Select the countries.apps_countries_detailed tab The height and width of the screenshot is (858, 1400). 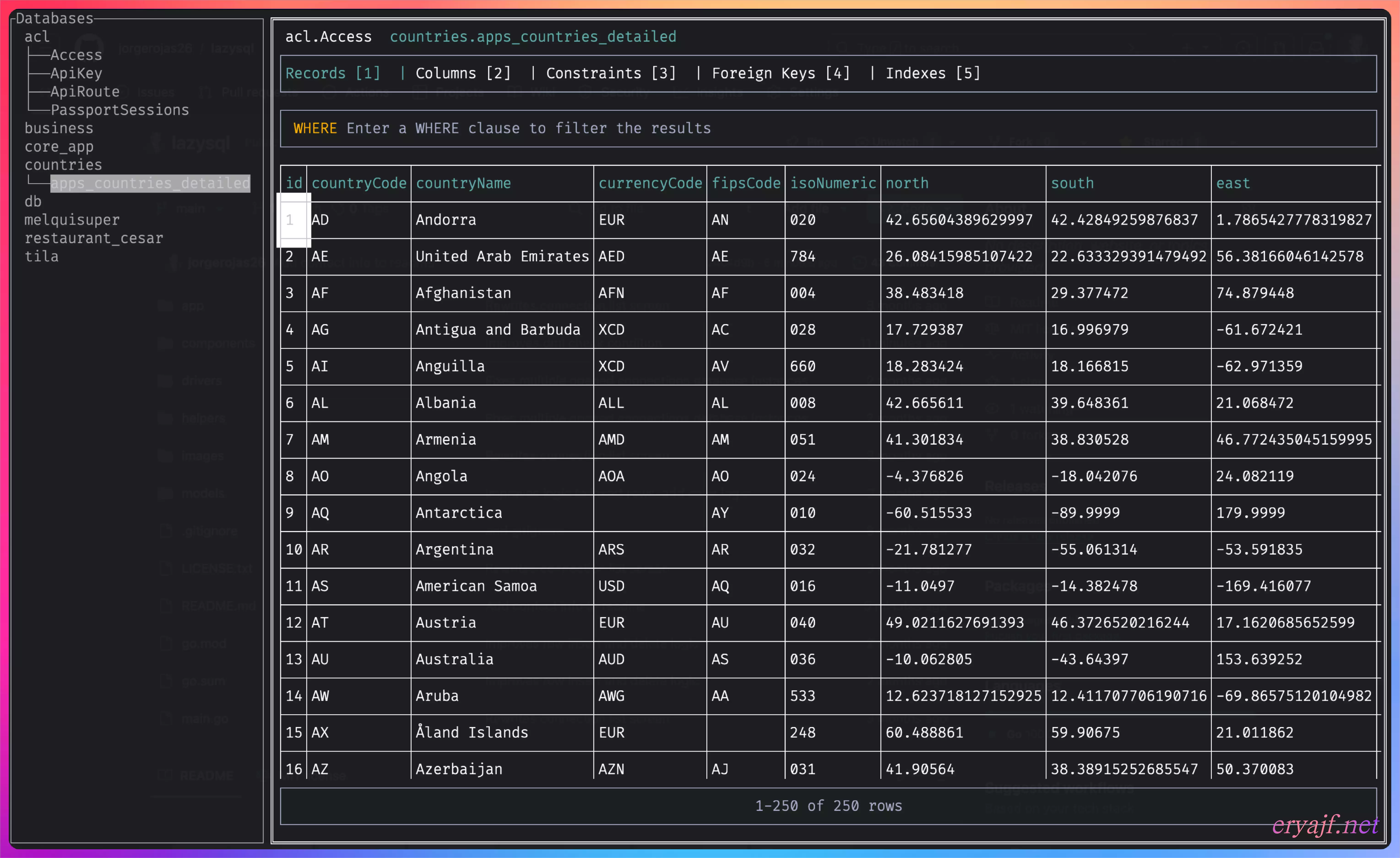point(533,37)
